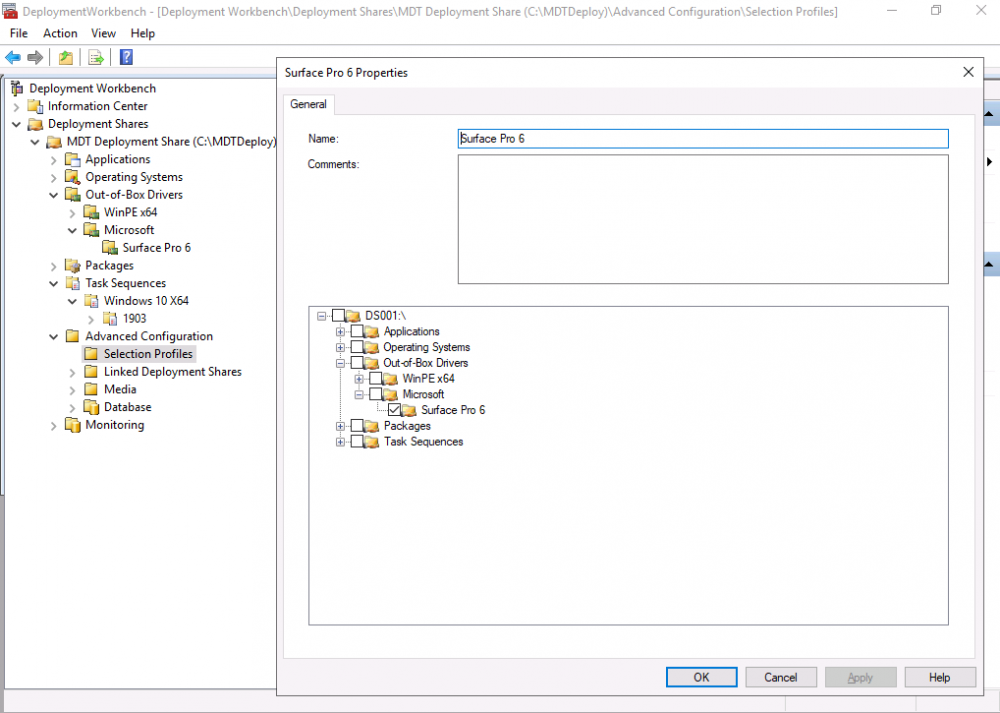Click the Linked Deployment Shares folder icon
The height and width of the screenshot is (713, 1000).
pyautogui.click(x=91, y=372)
